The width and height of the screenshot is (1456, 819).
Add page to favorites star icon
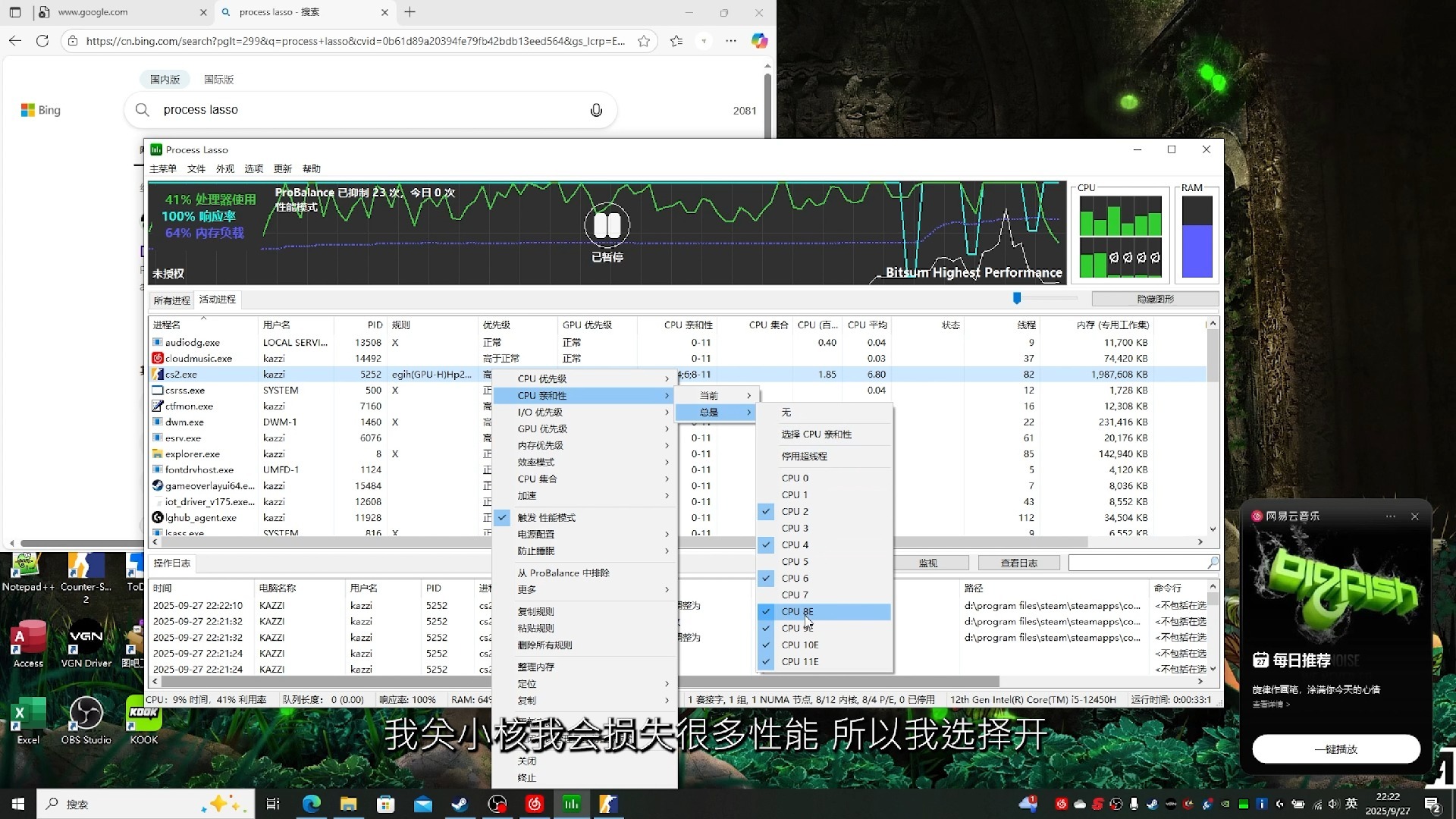pyautogui.click(x=644, y=41)
